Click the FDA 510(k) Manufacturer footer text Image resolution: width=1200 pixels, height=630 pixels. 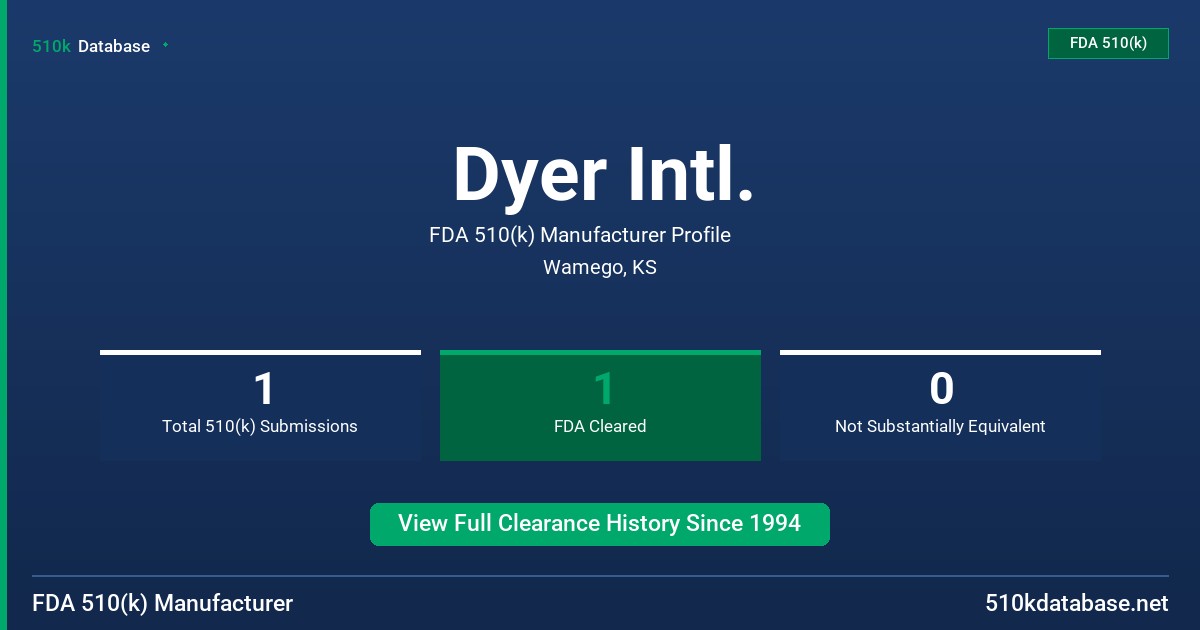point(163,603)
